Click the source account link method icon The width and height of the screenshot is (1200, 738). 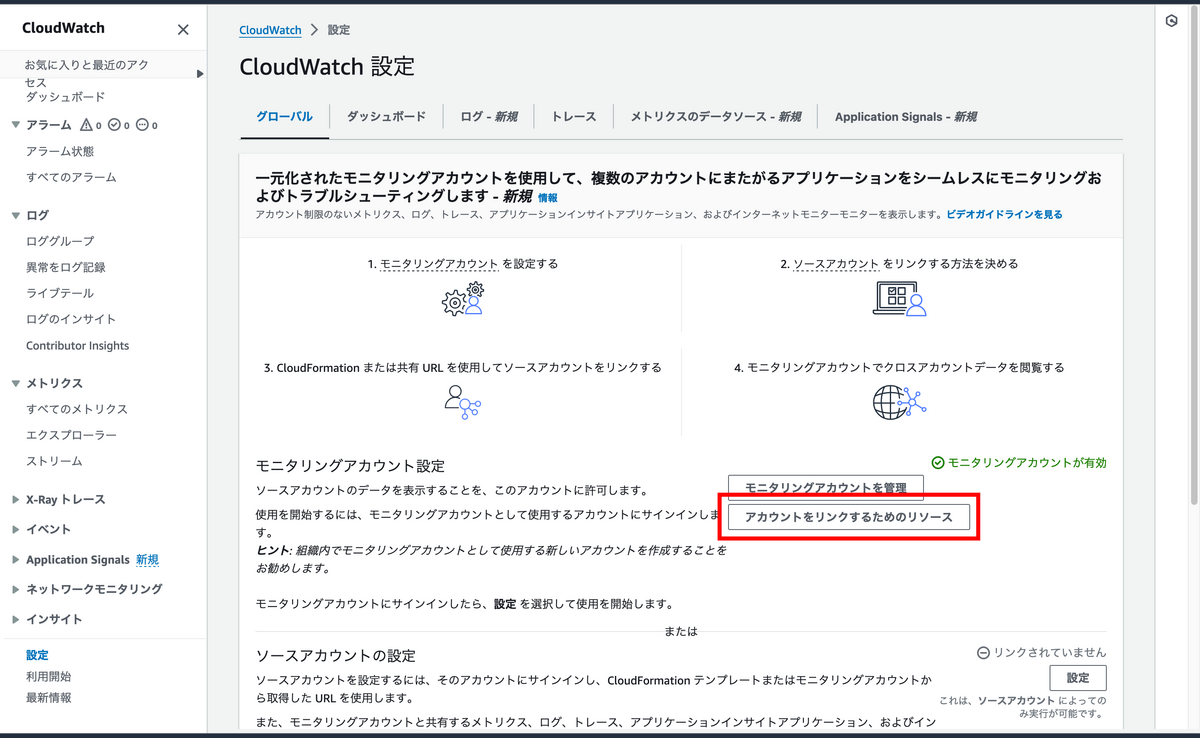[x=898, y=298]
